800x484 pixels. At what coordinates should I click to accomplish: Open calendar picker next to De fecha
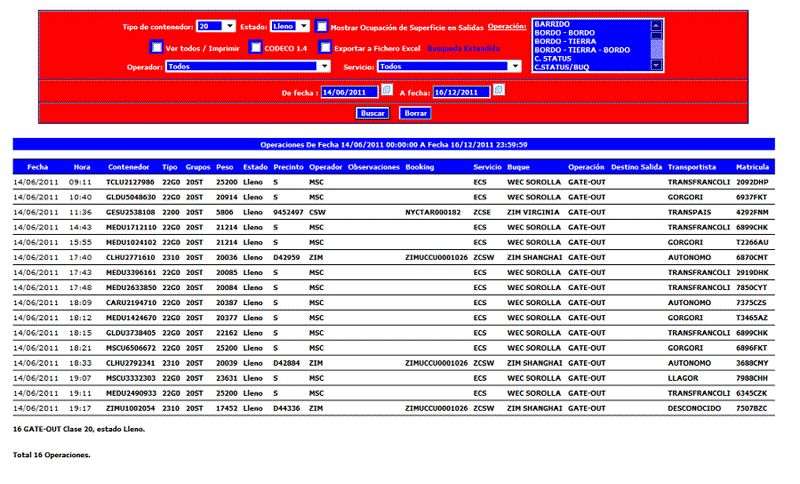point(387,90)
